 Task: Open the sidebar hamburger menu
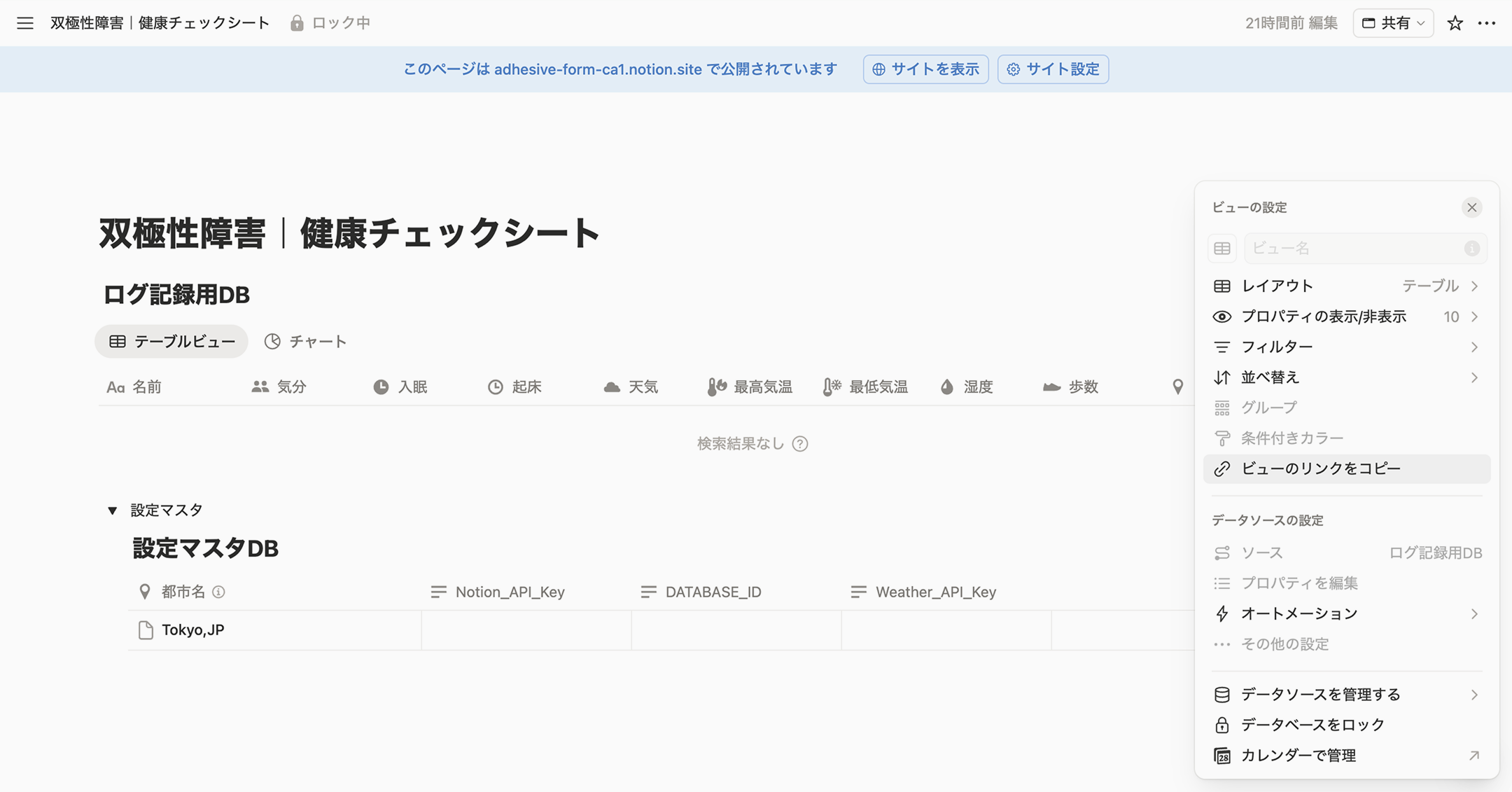tap(25, 23)
